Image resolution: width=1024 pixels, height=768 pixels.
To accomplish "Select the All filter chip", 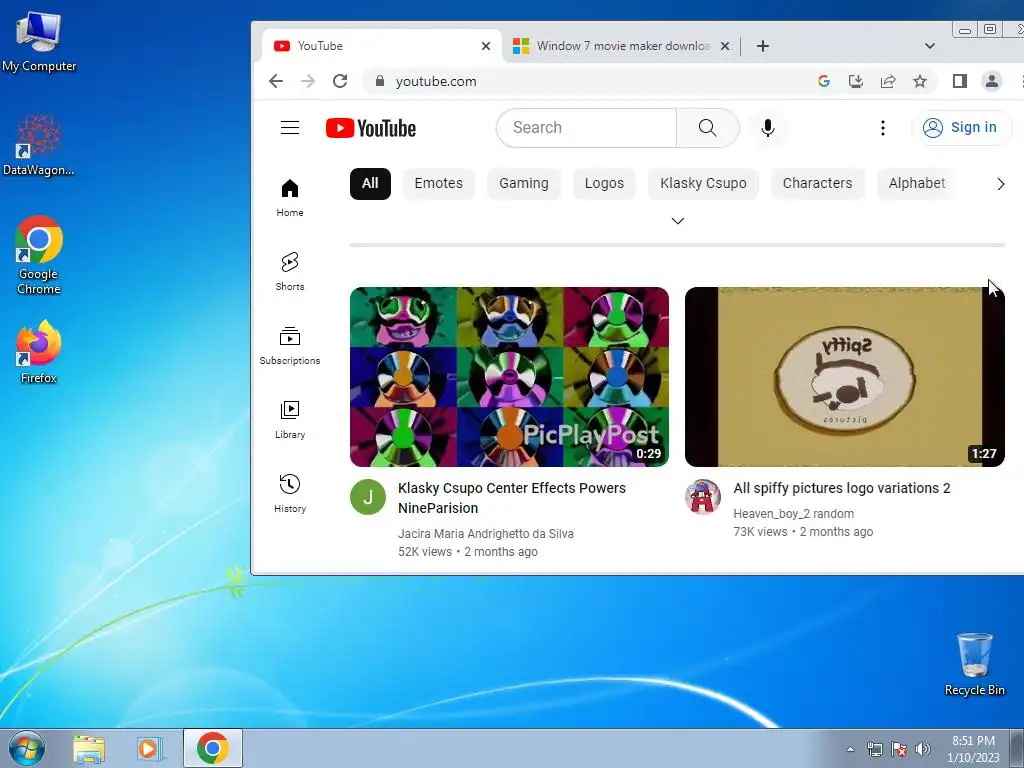I will click(x=370, y=184).
